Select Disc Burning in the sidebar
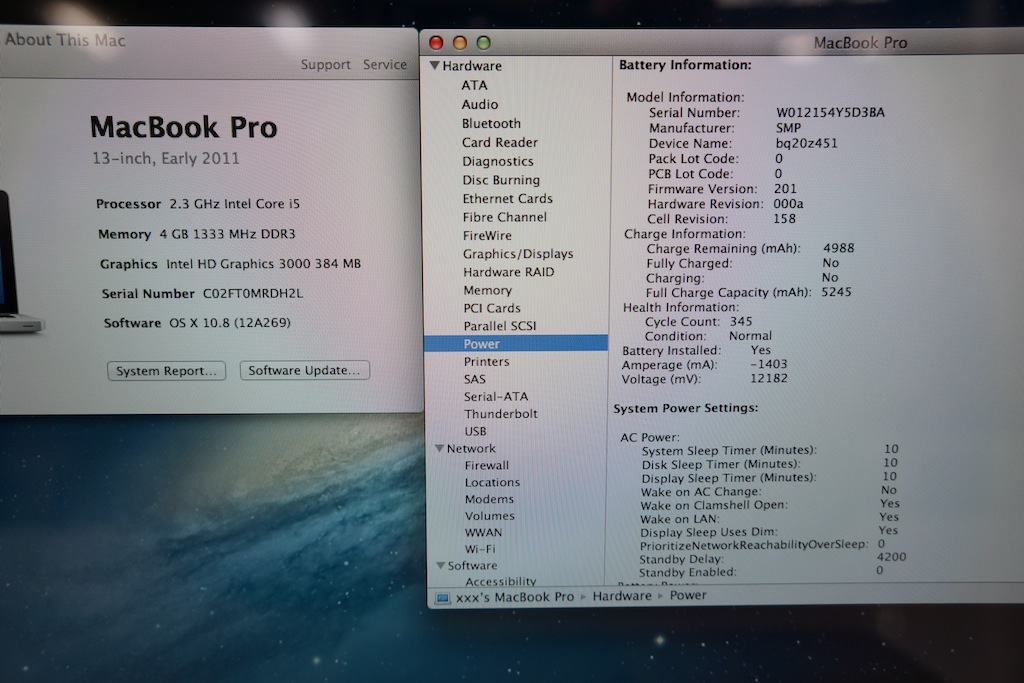 click(501, 180)
